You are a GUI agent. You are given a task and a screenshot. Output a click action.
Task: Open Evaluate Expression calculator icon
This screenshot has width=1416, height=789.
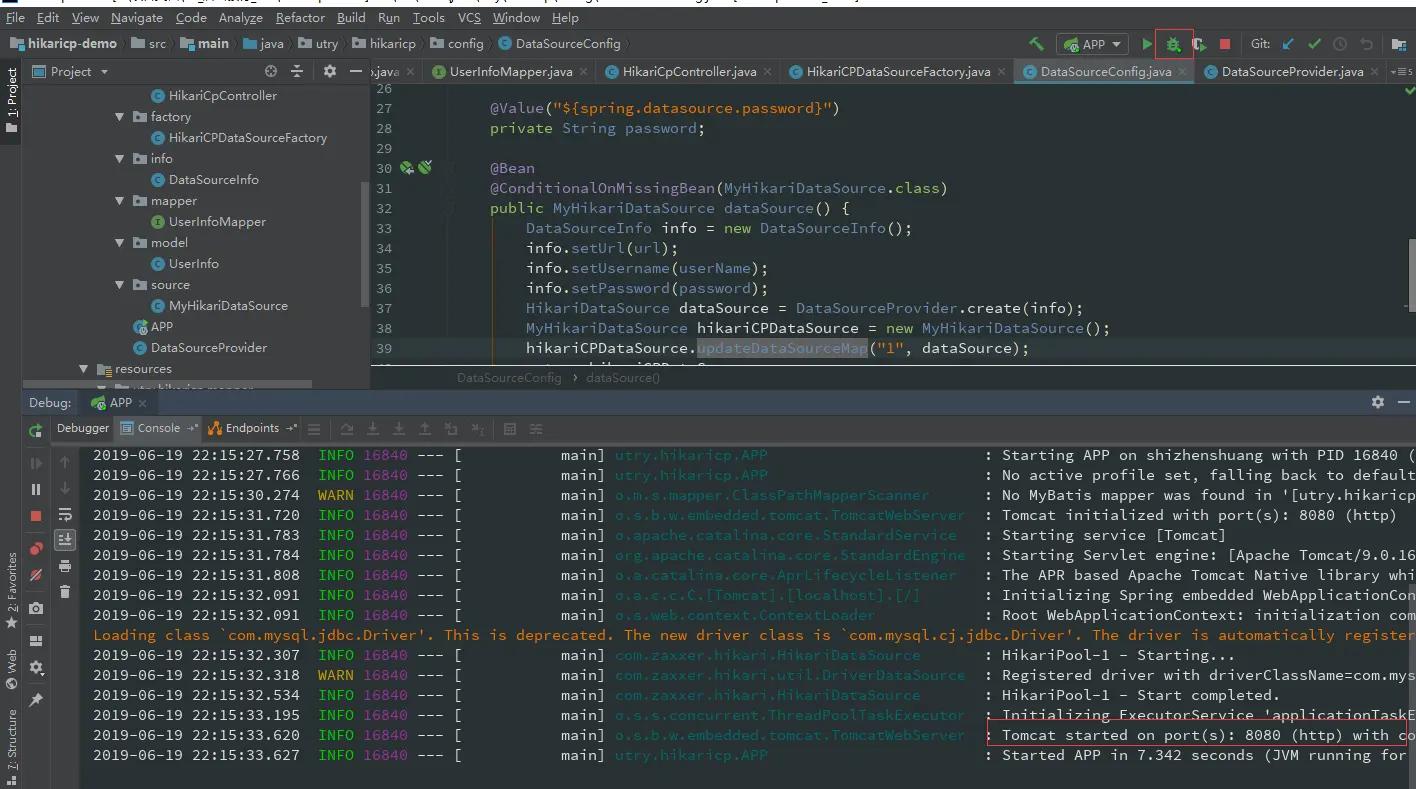pos(510,429)
